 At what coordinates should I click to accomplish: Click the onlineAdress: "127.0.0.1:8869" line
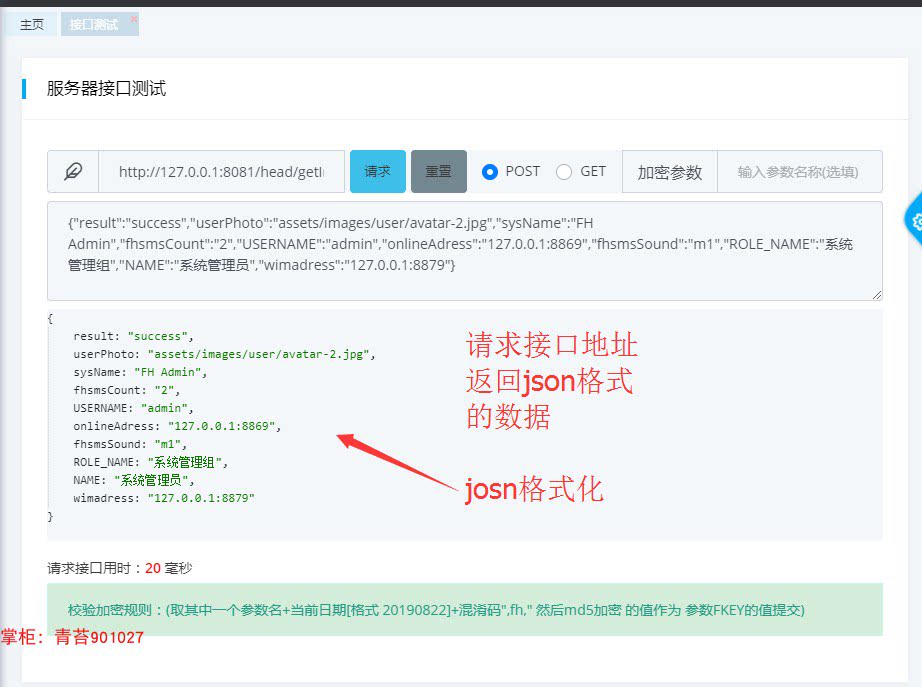177,426
